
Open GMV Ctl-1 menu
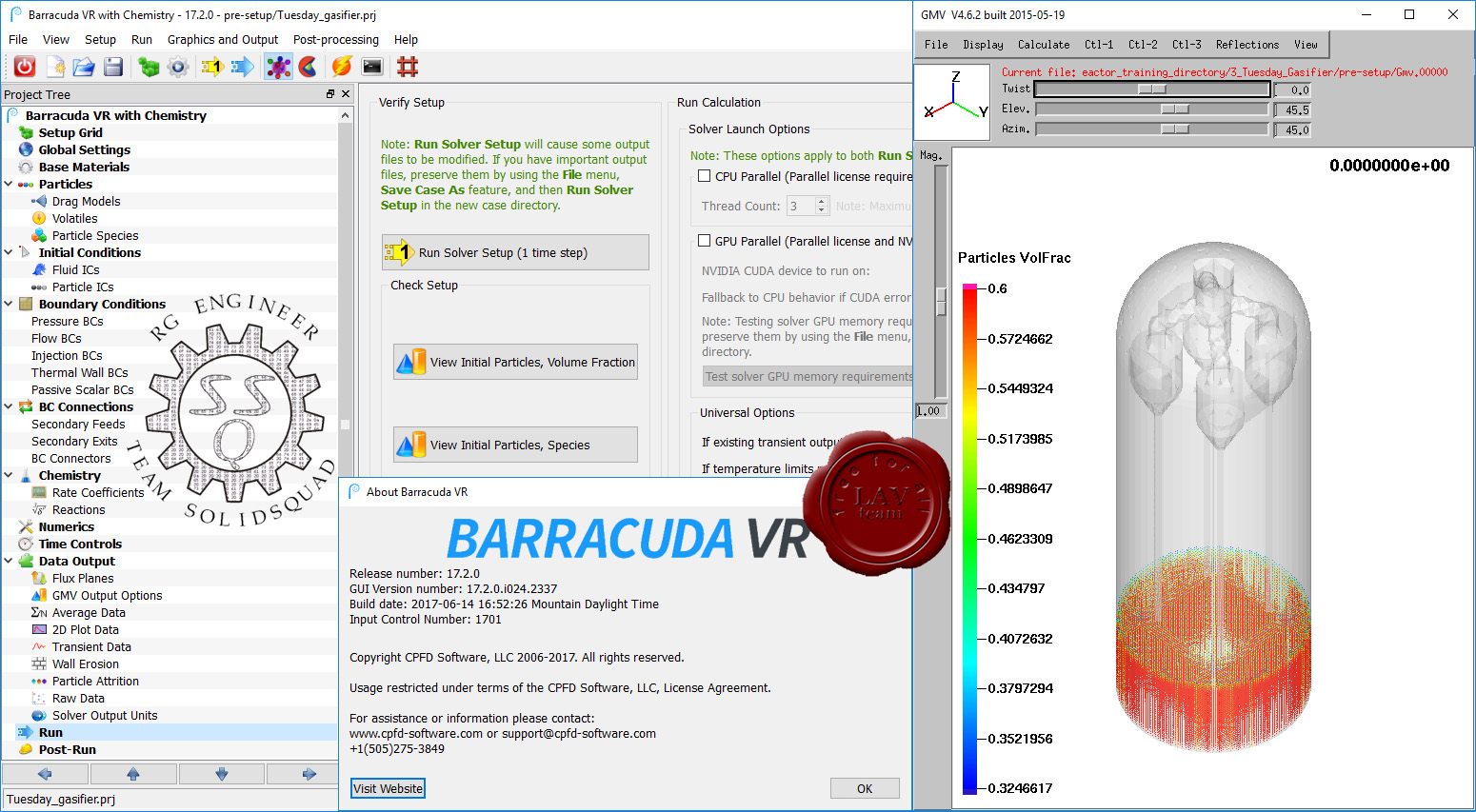pyautogui.click(x=1099, y=45)
